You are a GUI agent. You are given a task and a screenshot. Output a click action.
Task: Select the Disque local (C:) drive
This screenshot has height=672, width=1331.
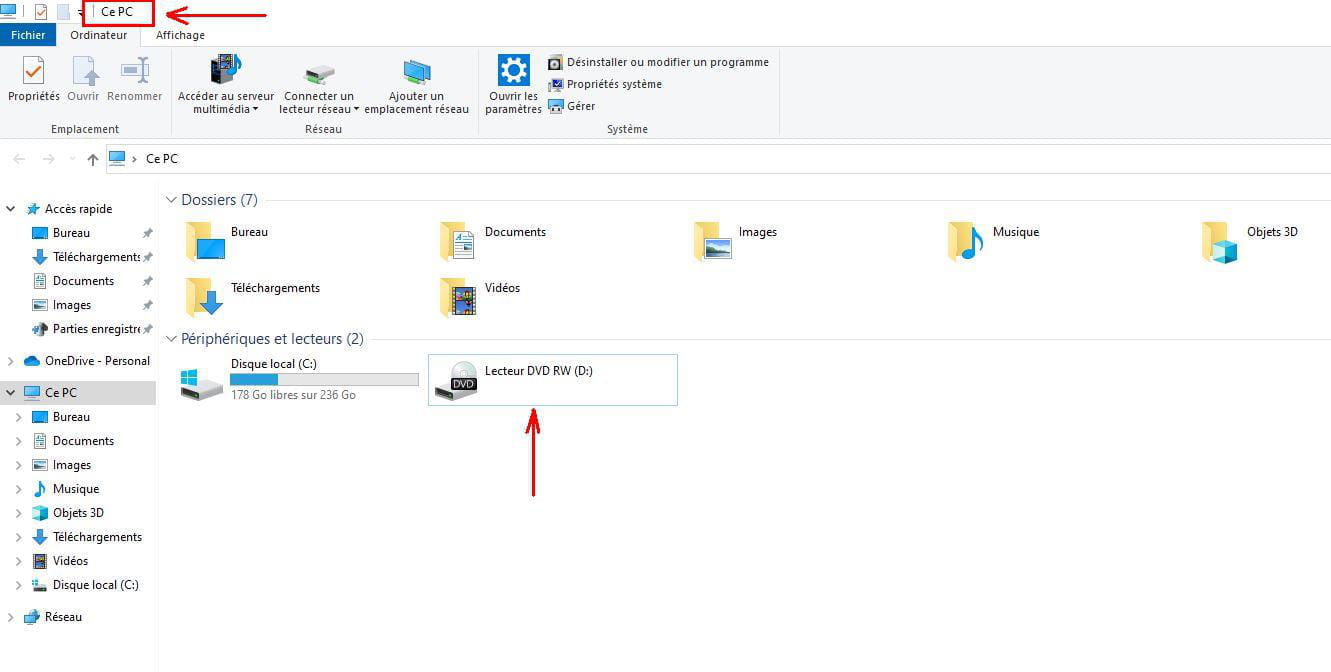[203, 381]
